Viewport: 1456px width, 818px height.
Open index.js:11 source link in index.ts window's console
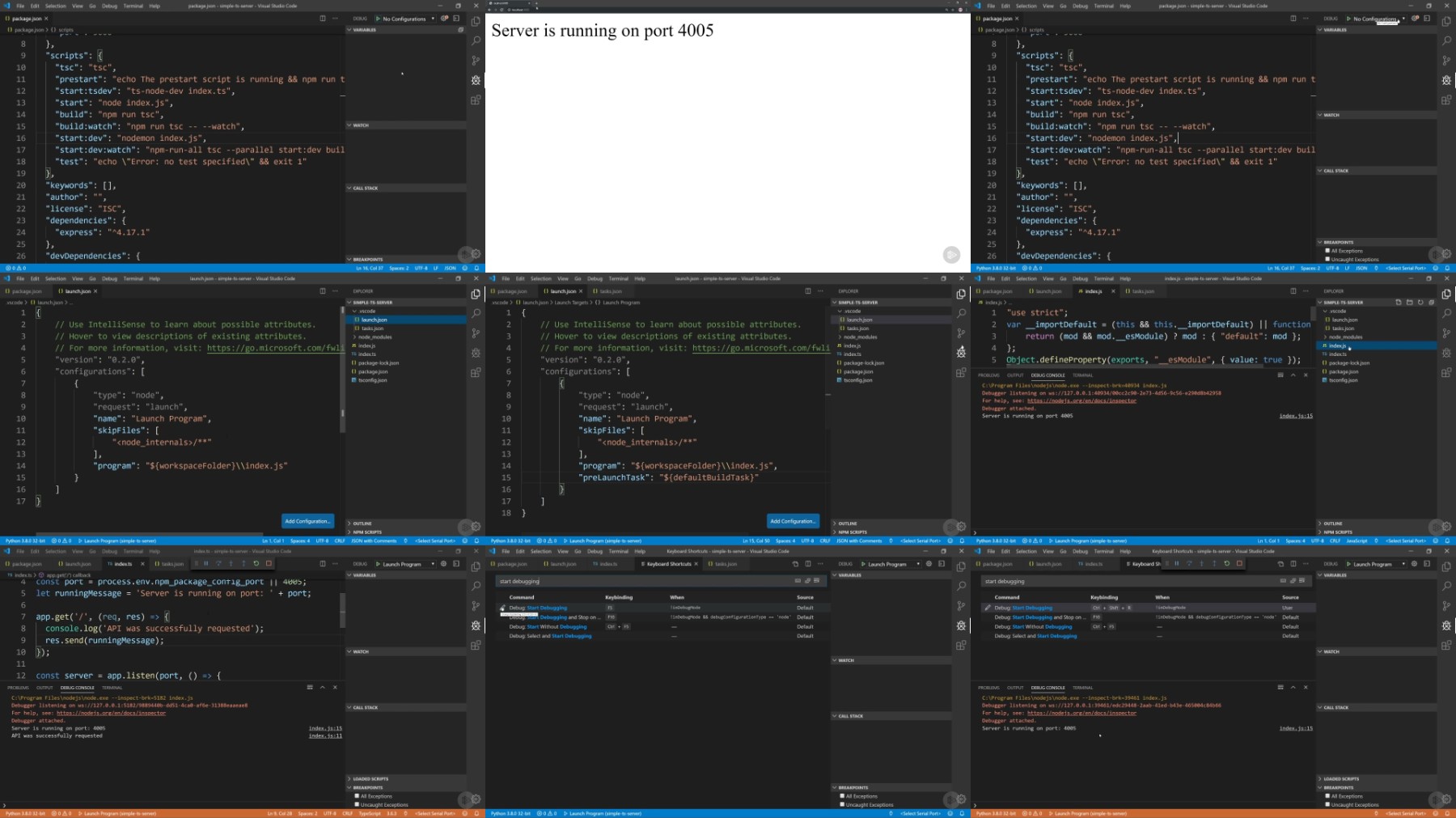coord(325,735)
